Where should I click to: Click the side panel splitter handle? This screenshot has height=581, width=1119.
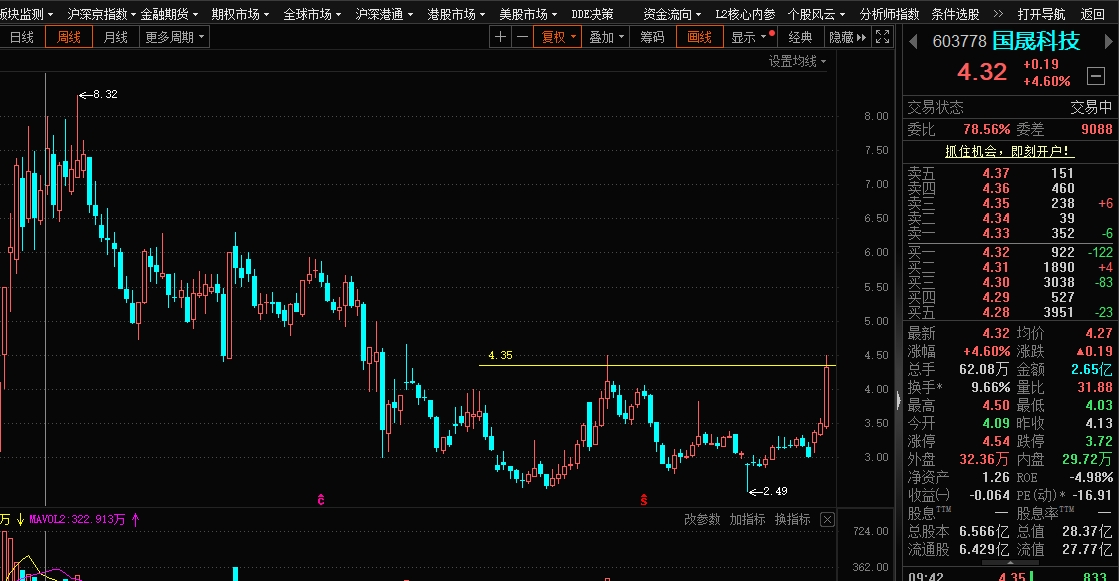coord(898,400)
